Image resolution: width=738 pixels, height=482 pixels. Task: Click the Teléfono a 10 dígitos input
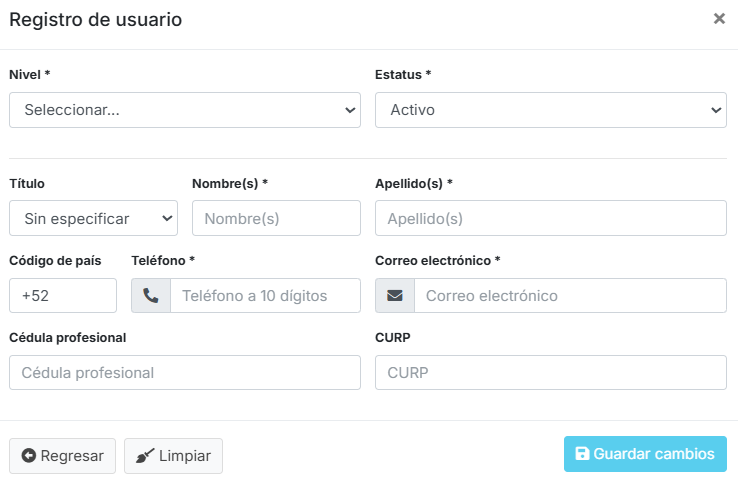[265, 296]
